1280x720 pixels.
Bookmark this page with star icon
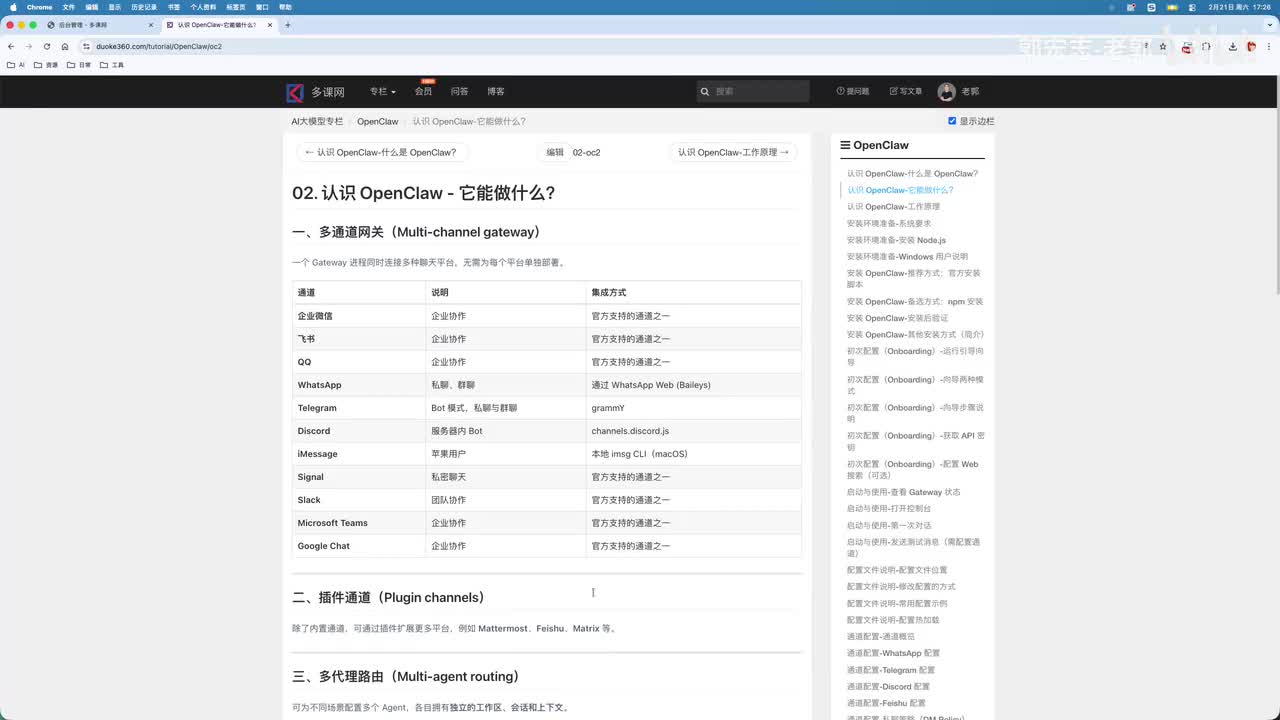click(x=1163, y=46)
